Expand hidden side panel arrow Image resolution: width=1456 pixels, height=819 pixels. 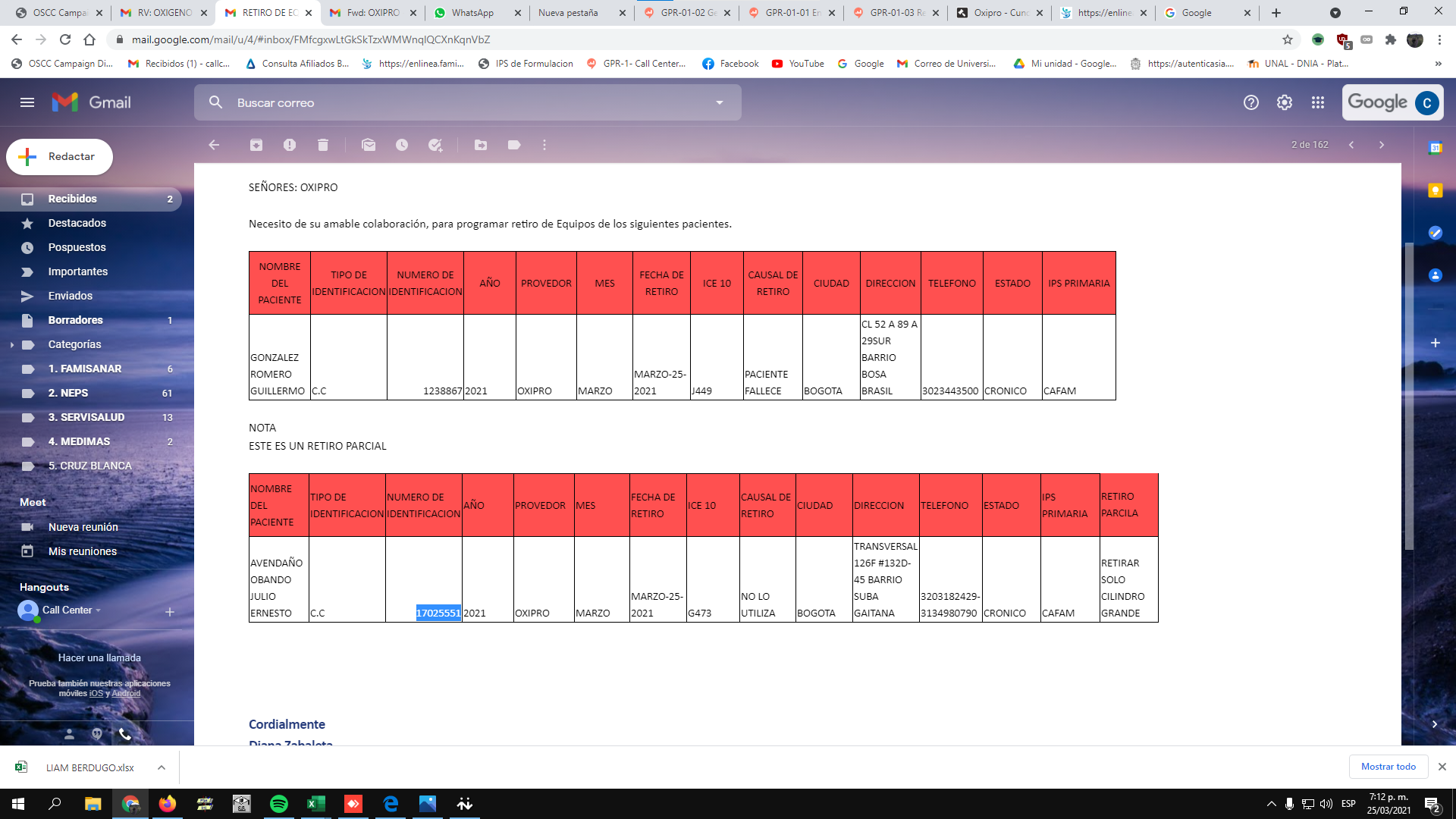[x=1435, y=724]
